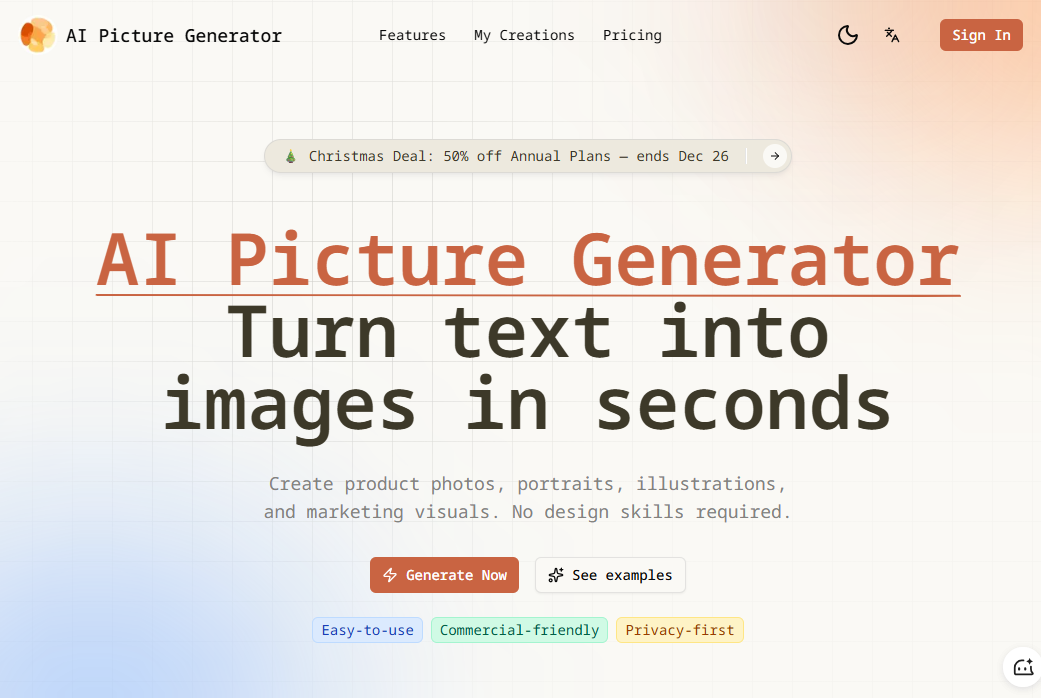This screenshot has width=1041, height=698.
Task: Select the language translation icon
Action: 891,35
